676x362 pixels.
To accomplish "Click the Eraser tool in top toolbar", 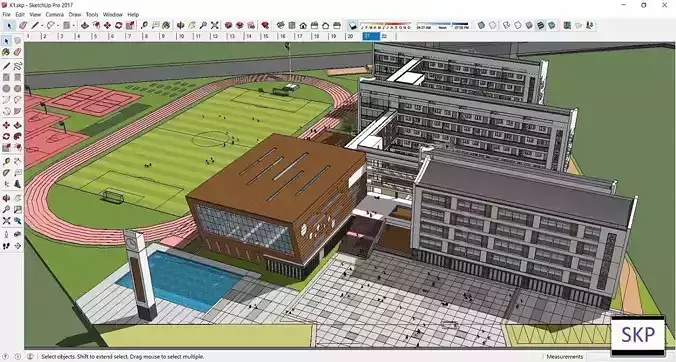I will click(23, 25).
